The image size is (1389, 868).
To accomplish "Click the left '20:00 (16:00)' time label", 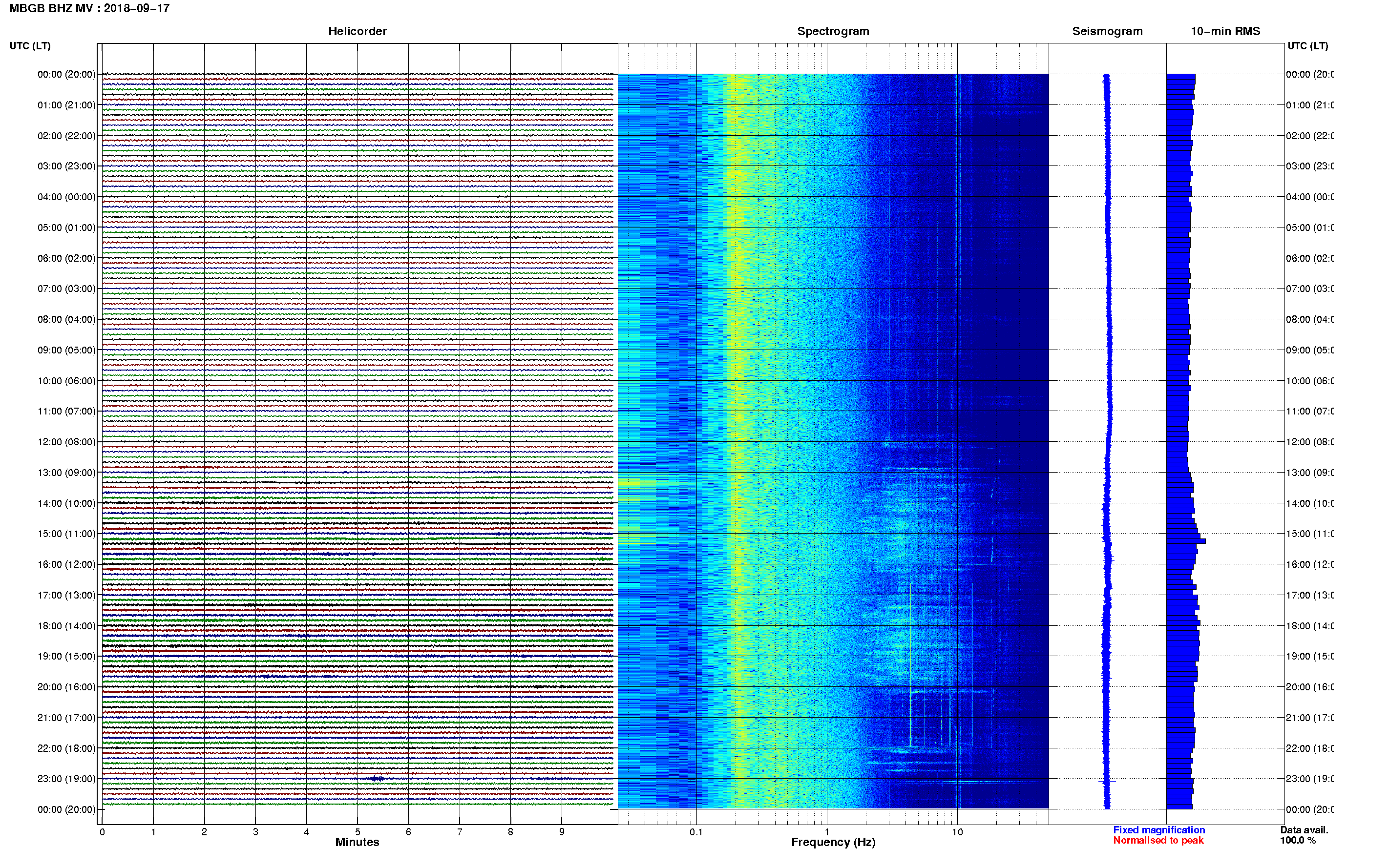I will pos(66,686).
